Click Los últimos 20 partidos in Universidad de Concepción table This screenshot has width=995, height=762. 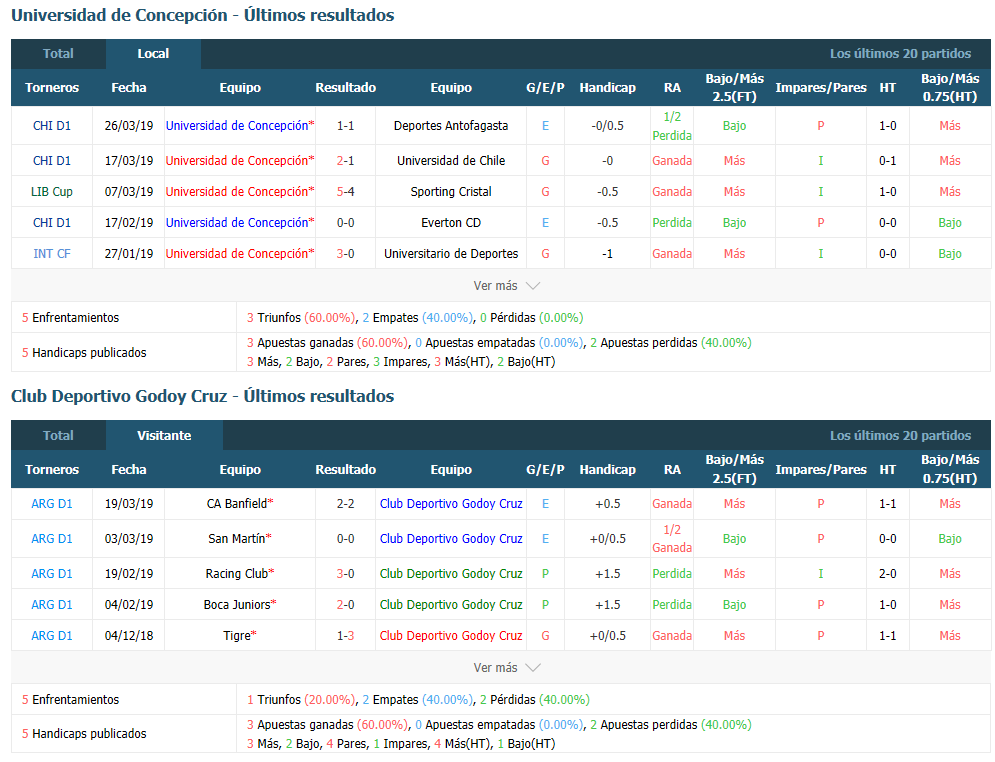click(900, 54)
